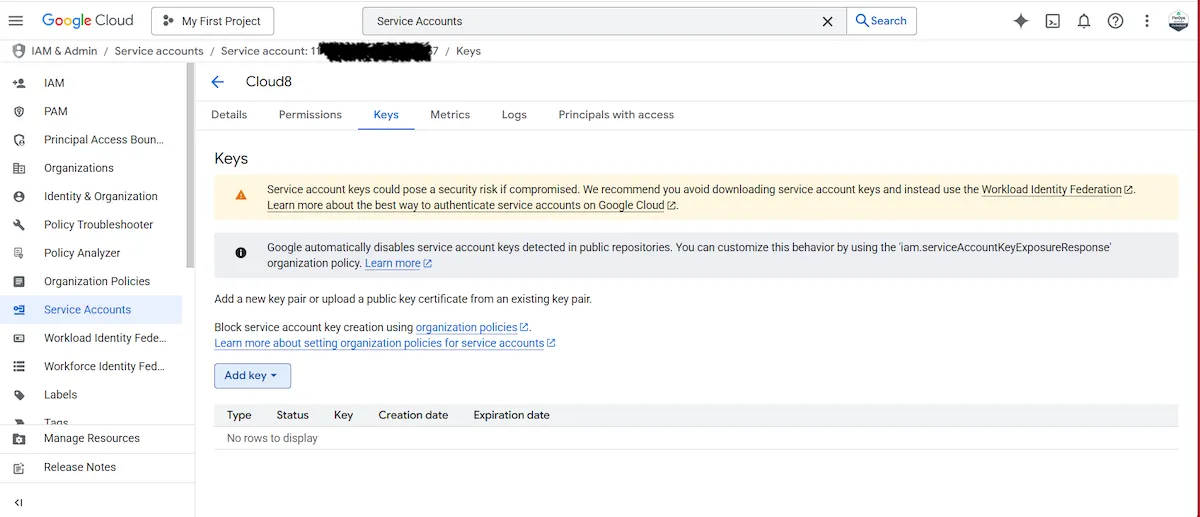Screen dimensions: 1200x517
Task: Open the user account avatar
Action: 1178,21
